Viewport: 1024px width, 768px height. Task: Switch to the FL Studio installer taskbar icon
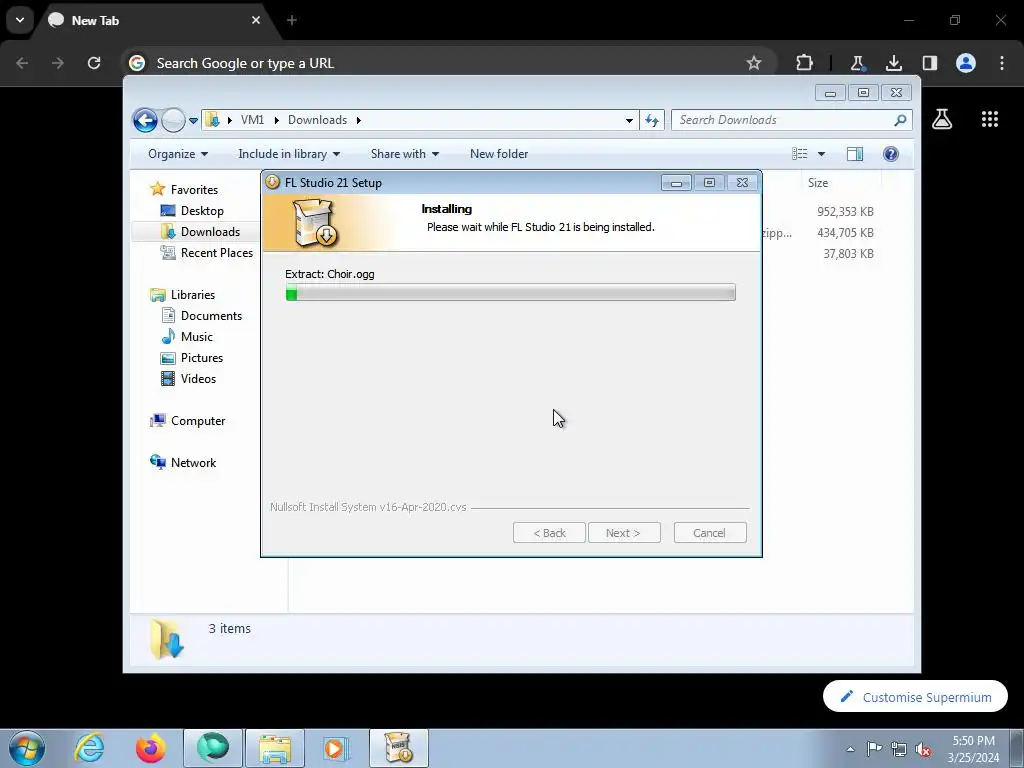(399, 748)
